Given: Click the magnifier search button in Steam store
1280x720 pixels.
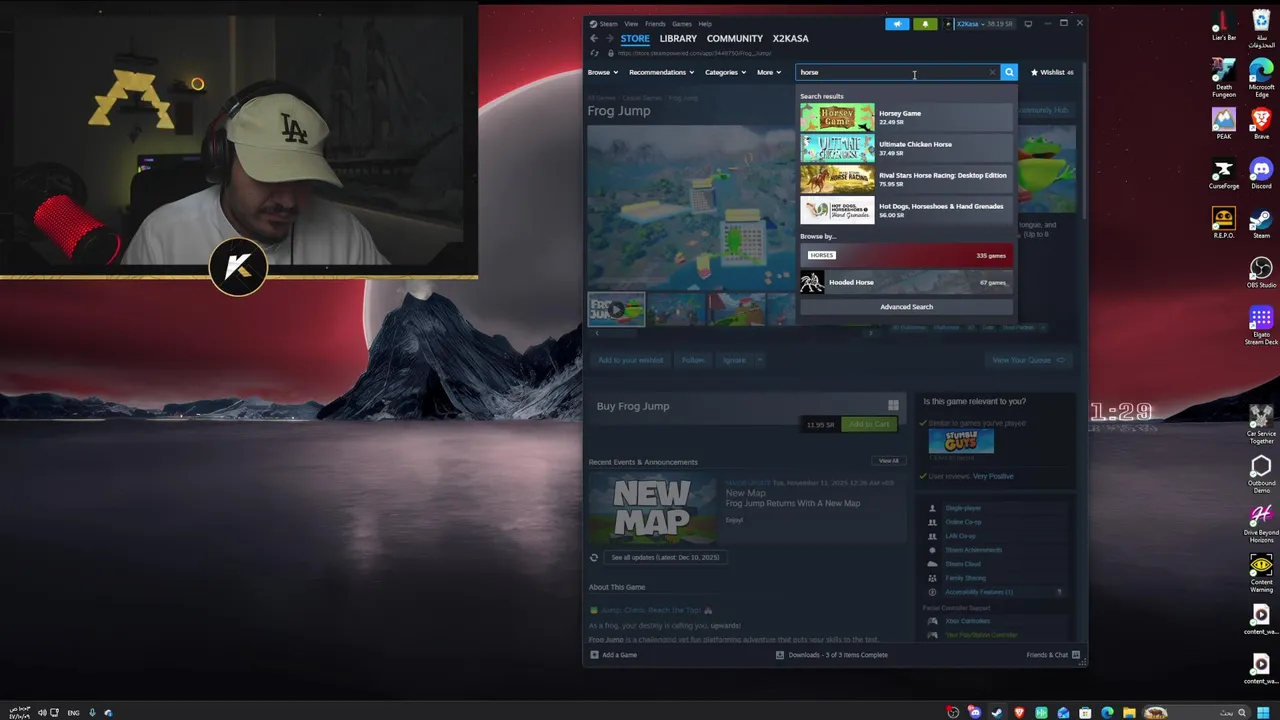Looking at the screenshot, I should coord(1009,72).
